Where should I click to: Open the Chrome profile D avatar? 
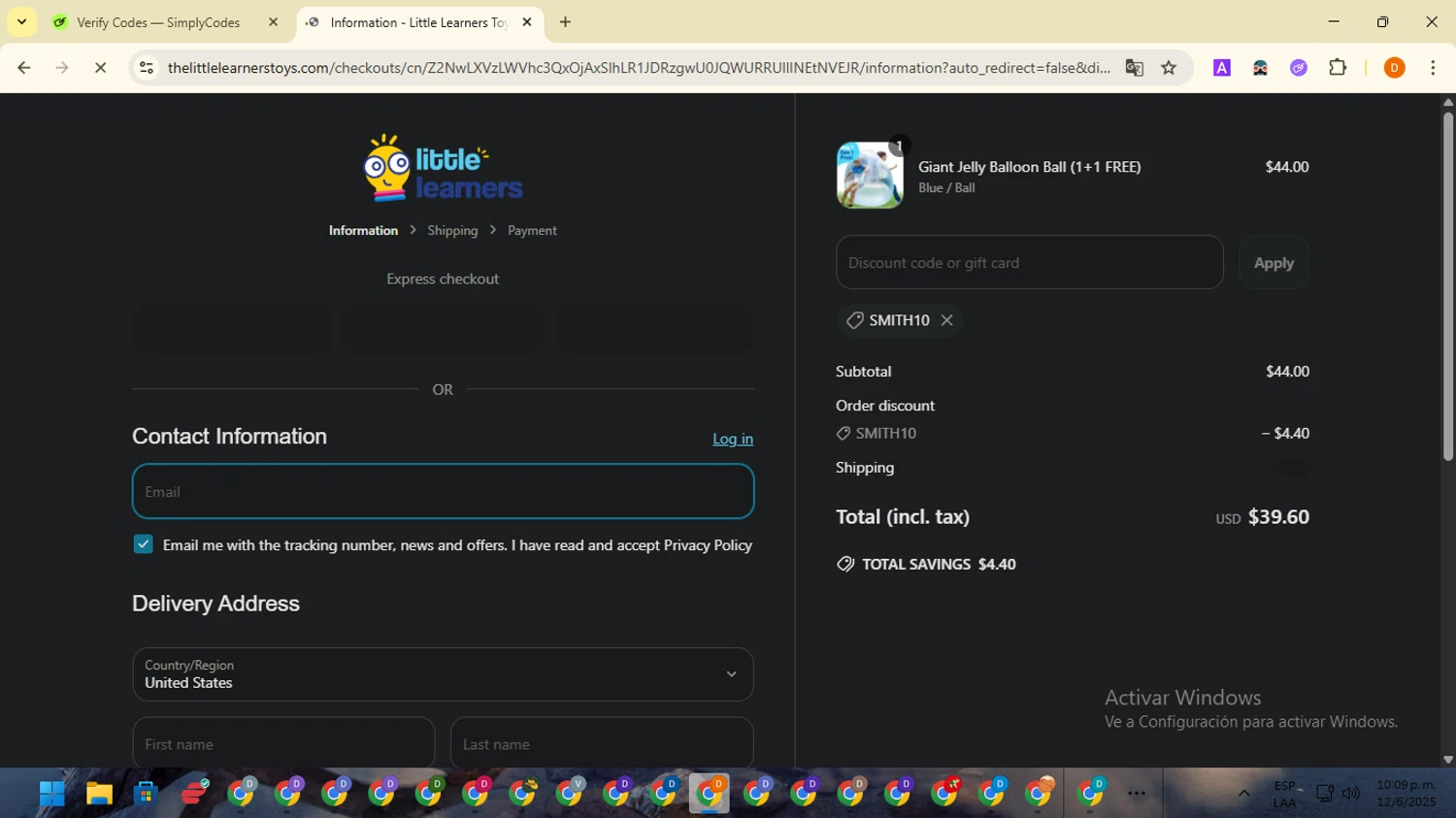[x=1394, y=68]
